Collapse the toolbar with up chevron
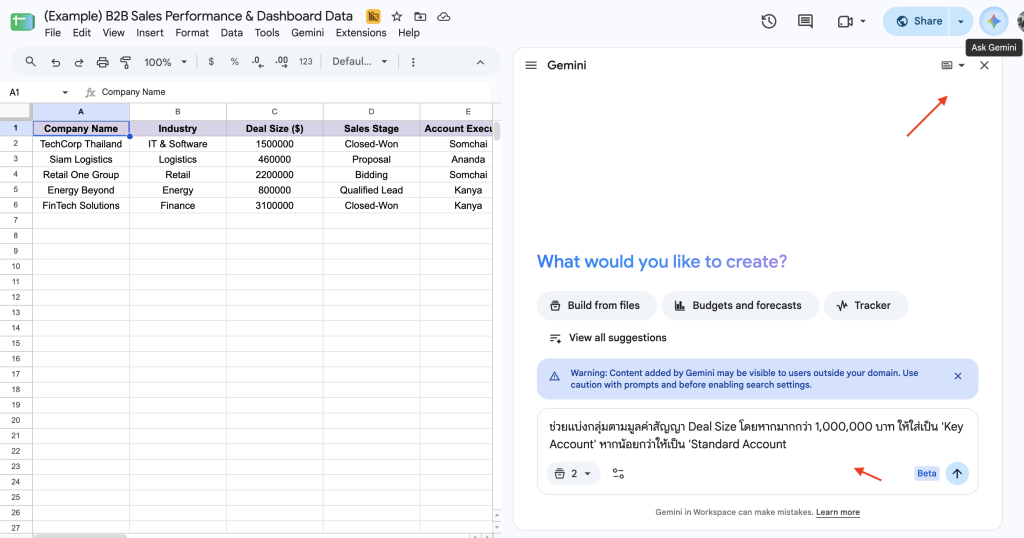The height and width of the screenshot is (538, 1024). tap(480, 62)
